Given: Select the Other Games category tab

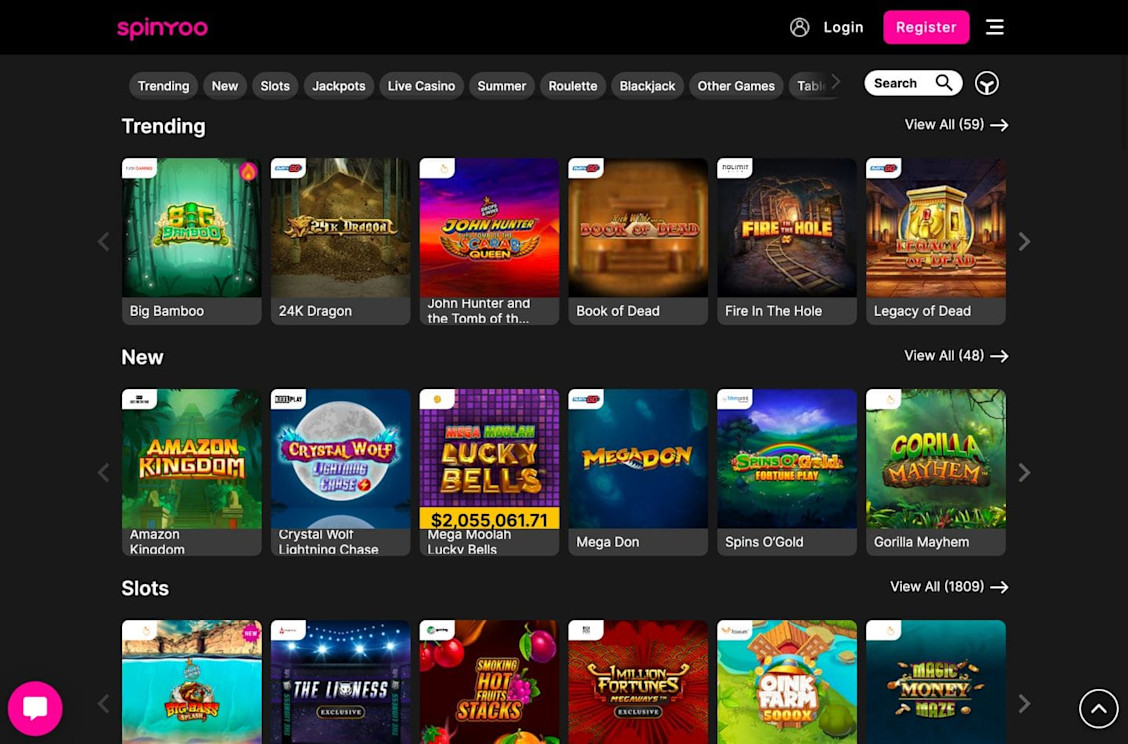Looking at the screenshot, I should coord(736,86).
